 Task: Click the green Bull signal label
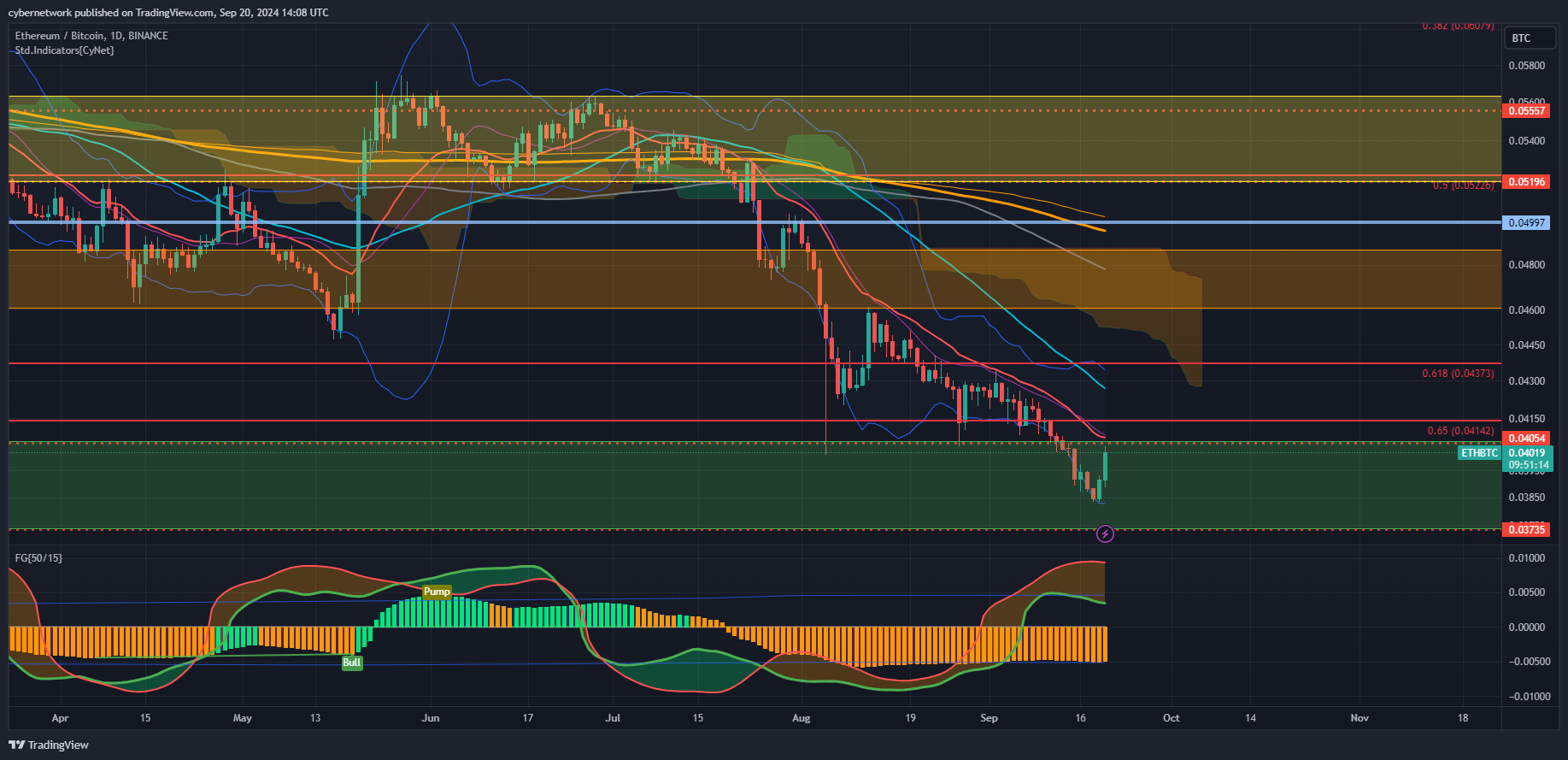(x=352, y=663)
